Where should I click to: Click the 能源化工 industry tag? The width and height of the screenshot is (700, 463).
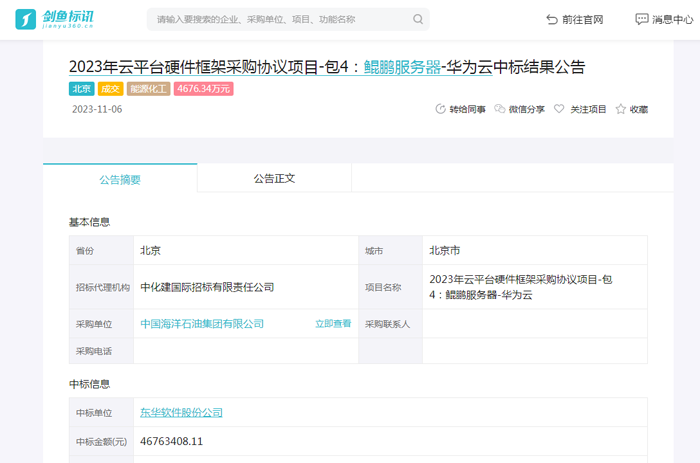tap(148, 89)
